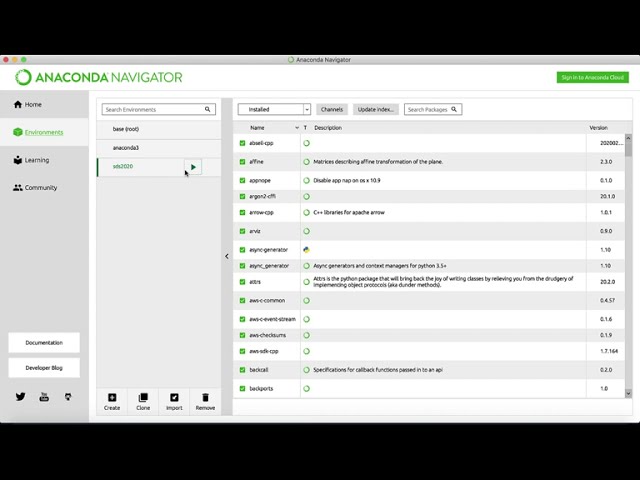This screenshot has width=640, height=480.
Task: Toggle the aws-sdk-cpp package checkbox
Action: pyautogui.click(x=242, y=351)
